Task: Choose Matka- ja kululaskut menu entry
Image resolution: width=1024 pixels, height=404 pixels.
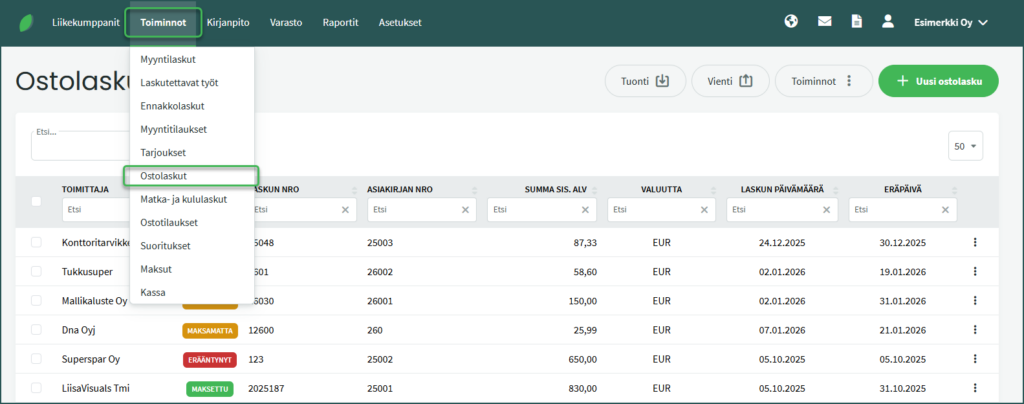Action: (x=184, y=199)
